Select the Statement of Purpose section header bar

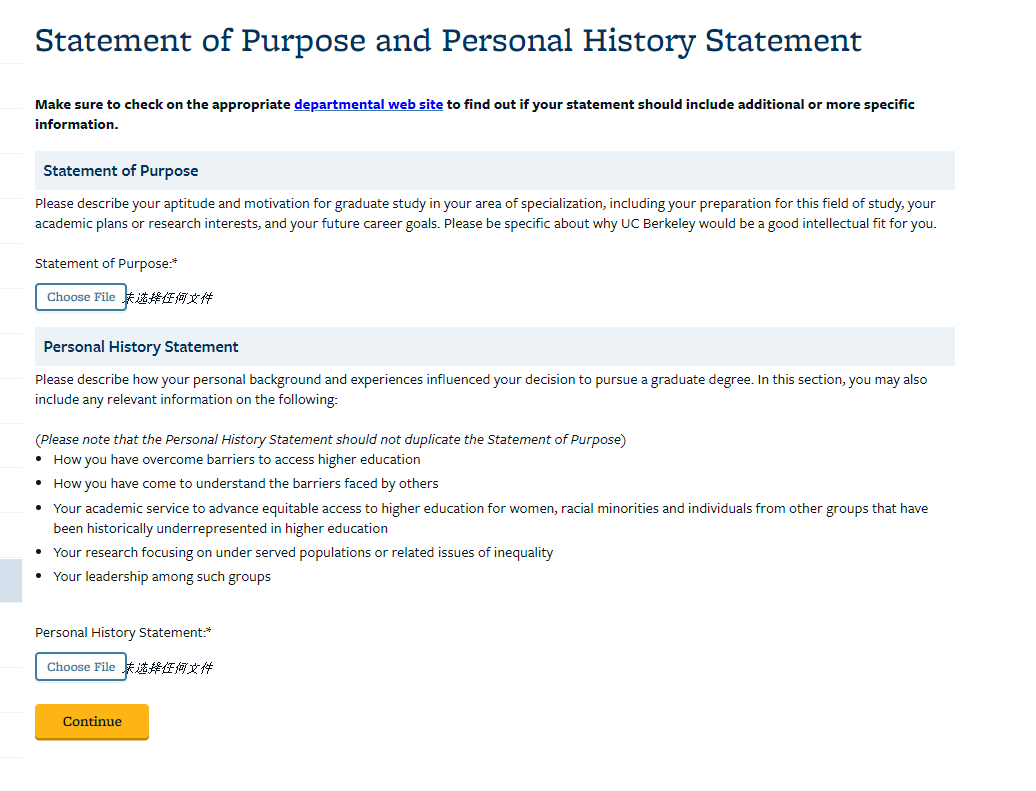494,171
